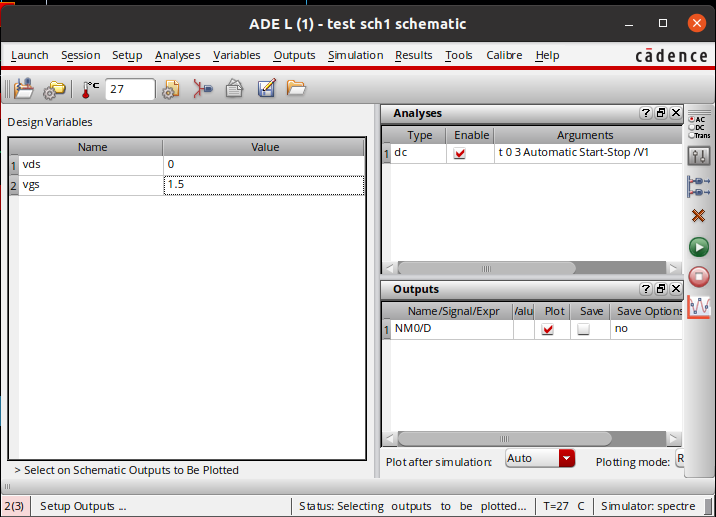The height and width of the screenshot is (517, 716).
Task: Click the load state toolbar icon
Action: (x=24, y=89)
